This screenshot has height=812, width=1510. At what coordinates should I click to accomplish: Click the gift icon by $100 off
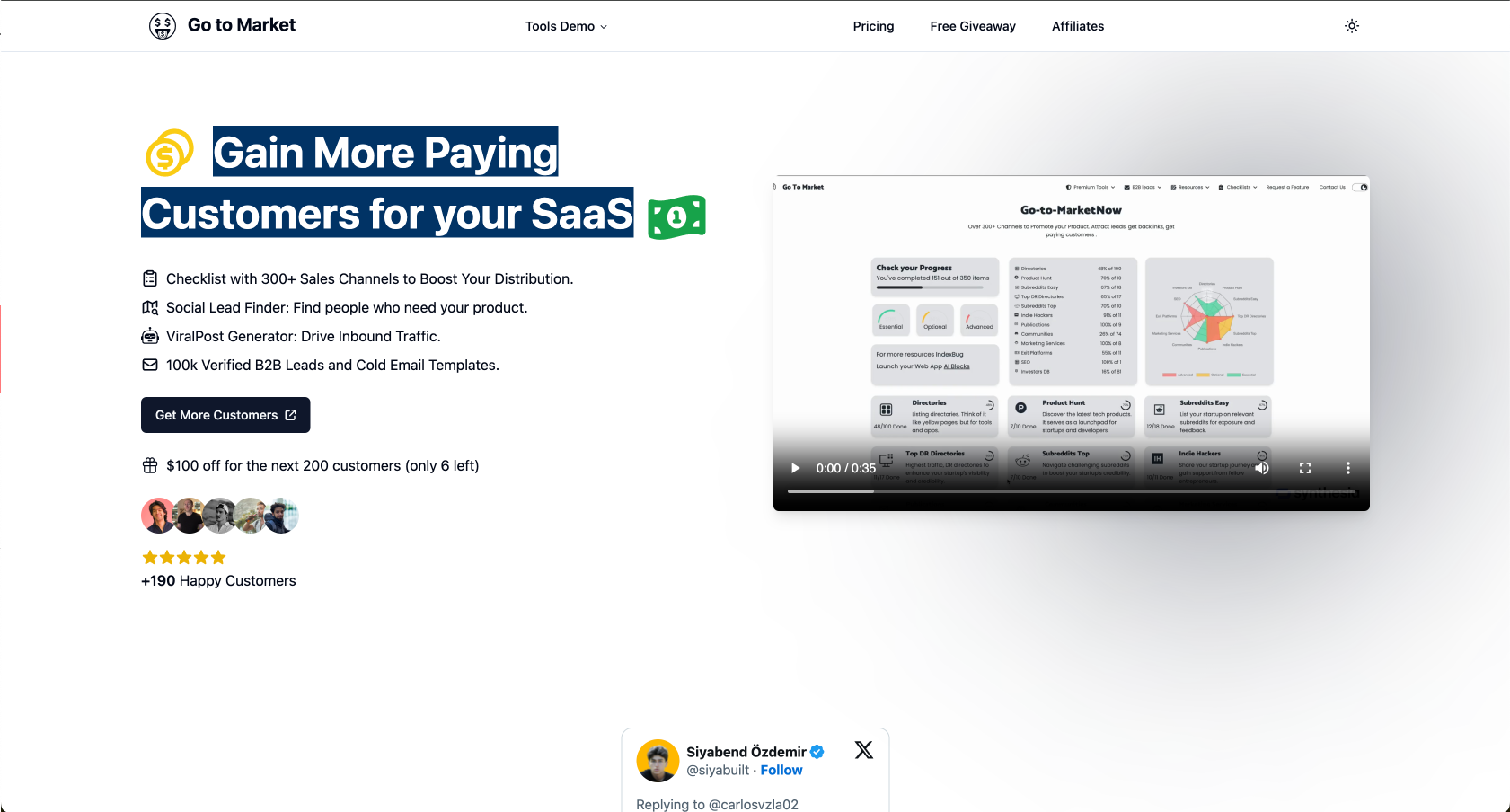[150, 465]
